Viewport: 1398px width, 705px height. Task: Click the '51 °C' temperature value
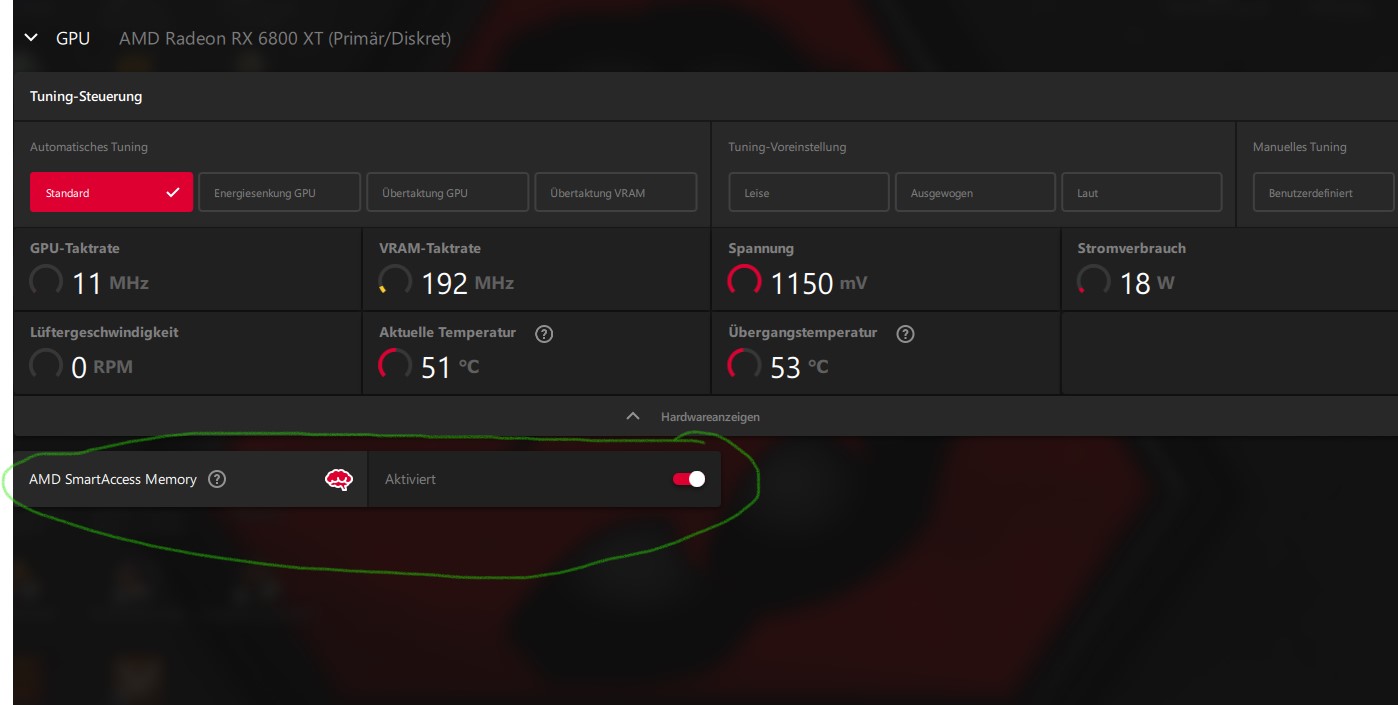pos(450,367)
